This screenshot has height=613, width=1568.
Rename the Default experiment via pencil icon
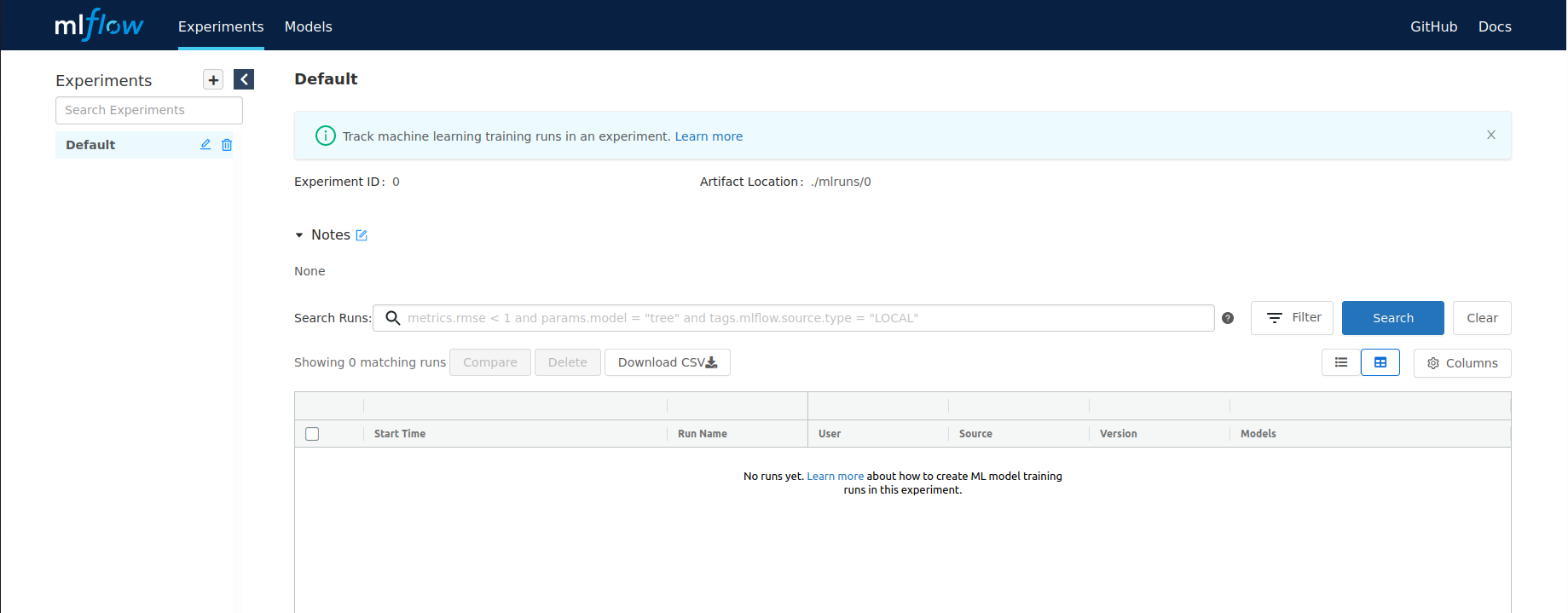(205, 145)
